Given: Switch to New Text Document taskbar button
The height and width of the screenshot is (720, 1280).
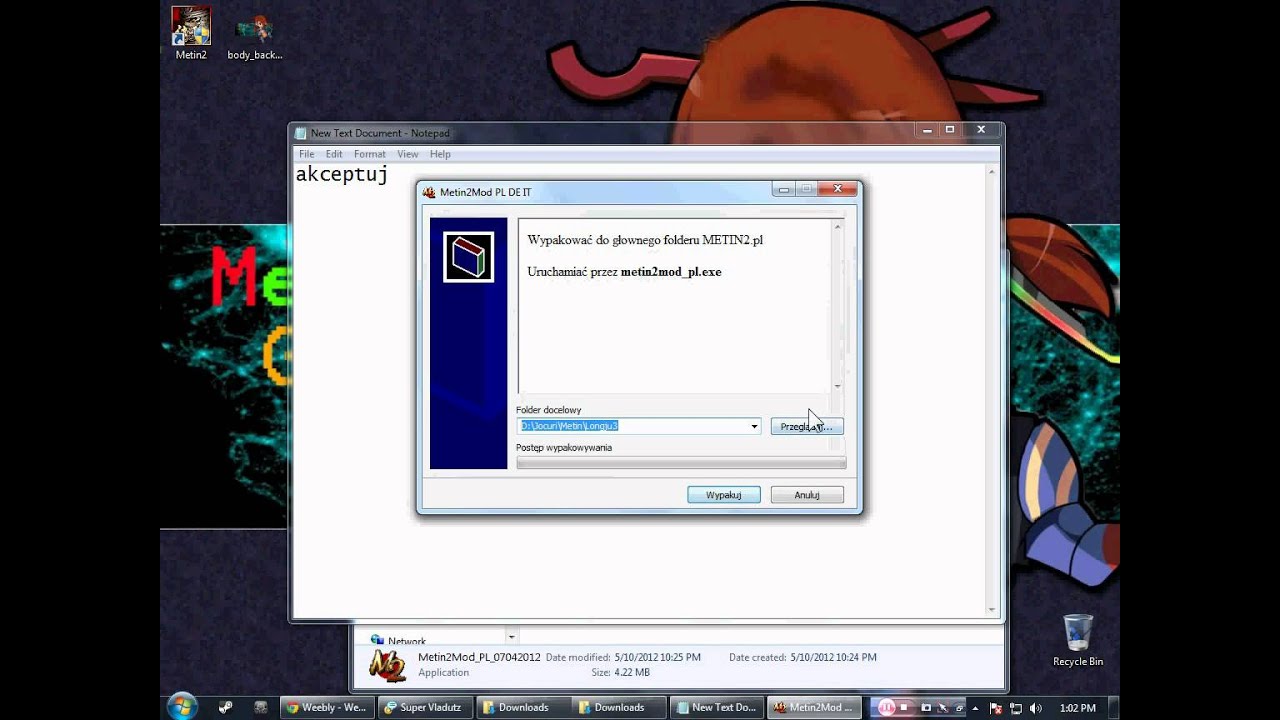Looking at the screenshot, I should tap(717, 707).
